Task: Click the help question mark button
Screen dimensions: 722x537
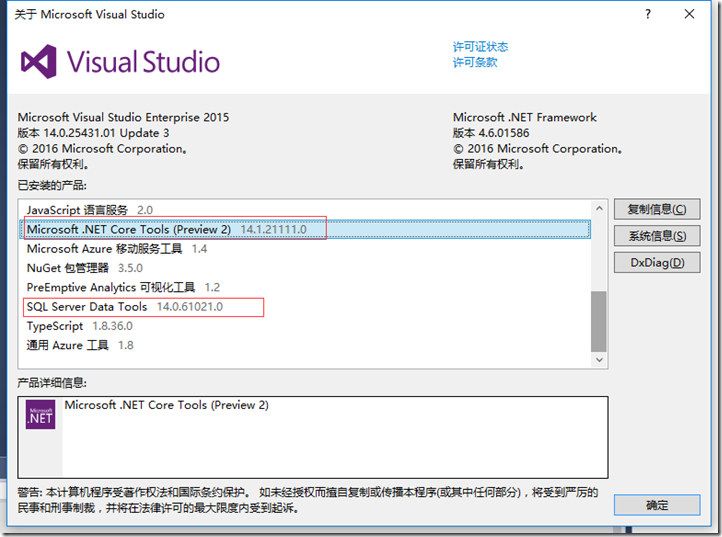Action: (x=648, y=14)
